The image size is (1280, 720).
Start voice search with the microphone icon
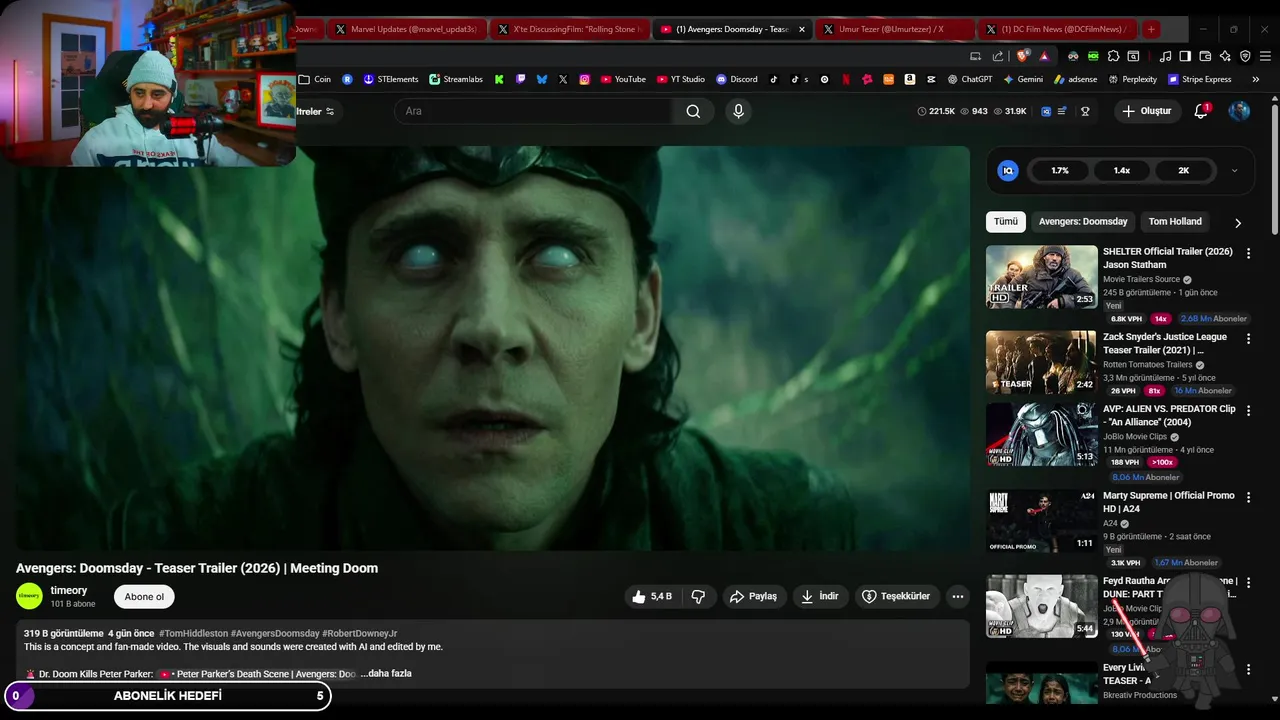click(x=739, y=111)
